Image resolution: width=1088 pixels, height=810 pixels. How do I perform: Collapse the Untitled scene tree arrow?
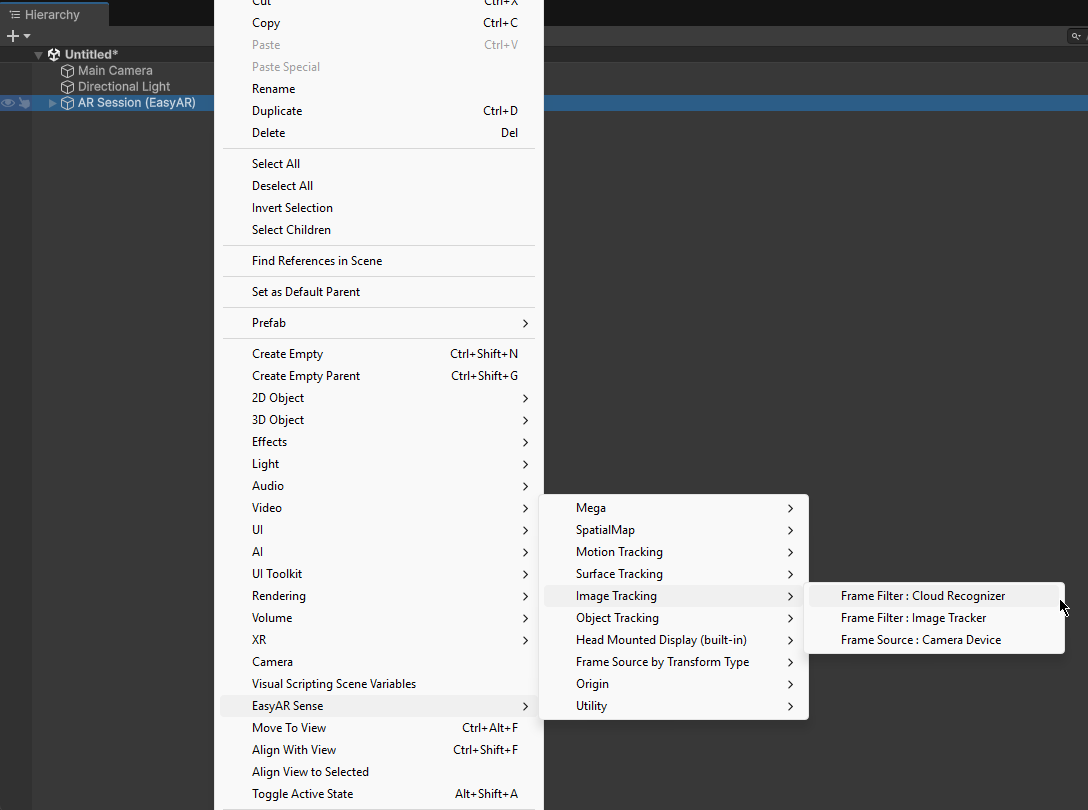pyautogui.click(x=38, y=55)
